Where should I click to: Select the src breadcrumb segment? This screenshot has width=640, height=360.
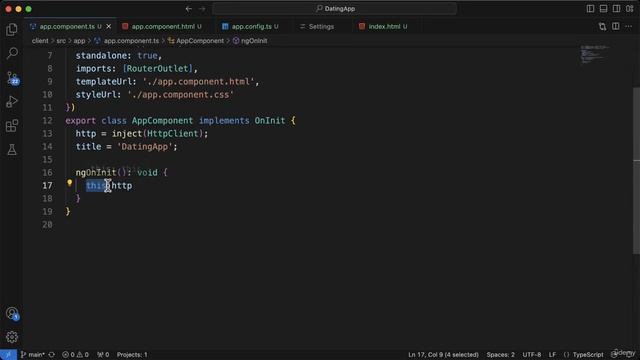(61, 41)
